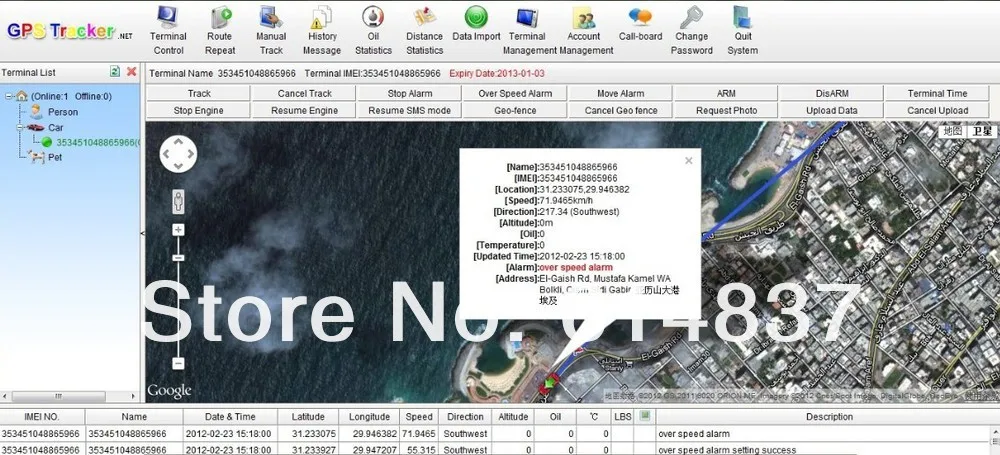Switch map to 地图 view
The image size is (1000, 455).
point(952,131)
